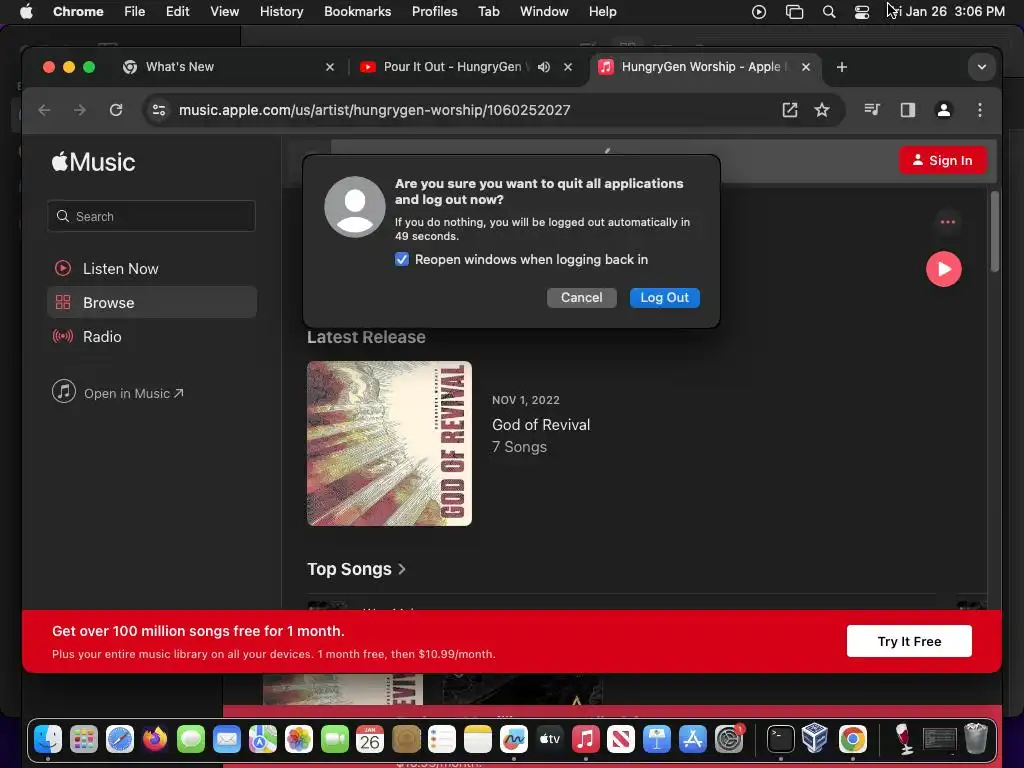Click the page vertical scrollbar

(x=994, y=231)
